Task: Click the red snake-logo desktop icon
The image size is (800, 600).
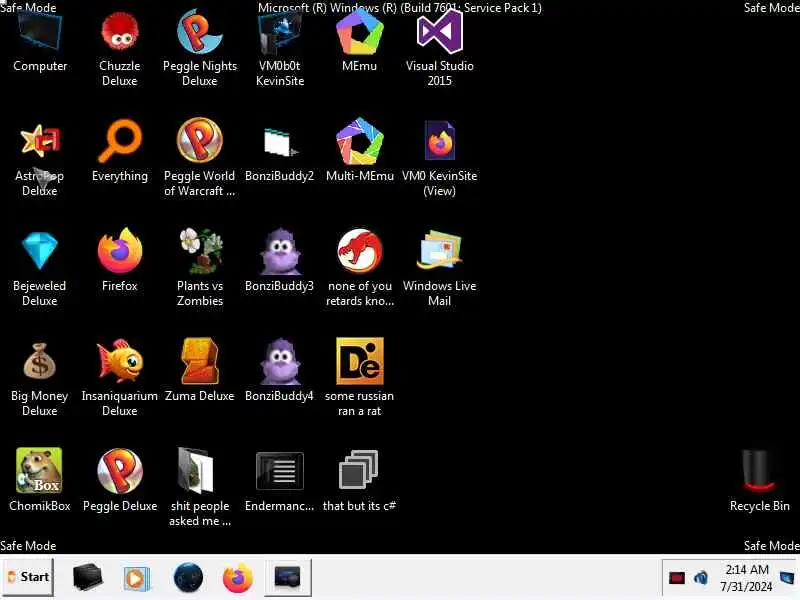Action: point(360,251)
